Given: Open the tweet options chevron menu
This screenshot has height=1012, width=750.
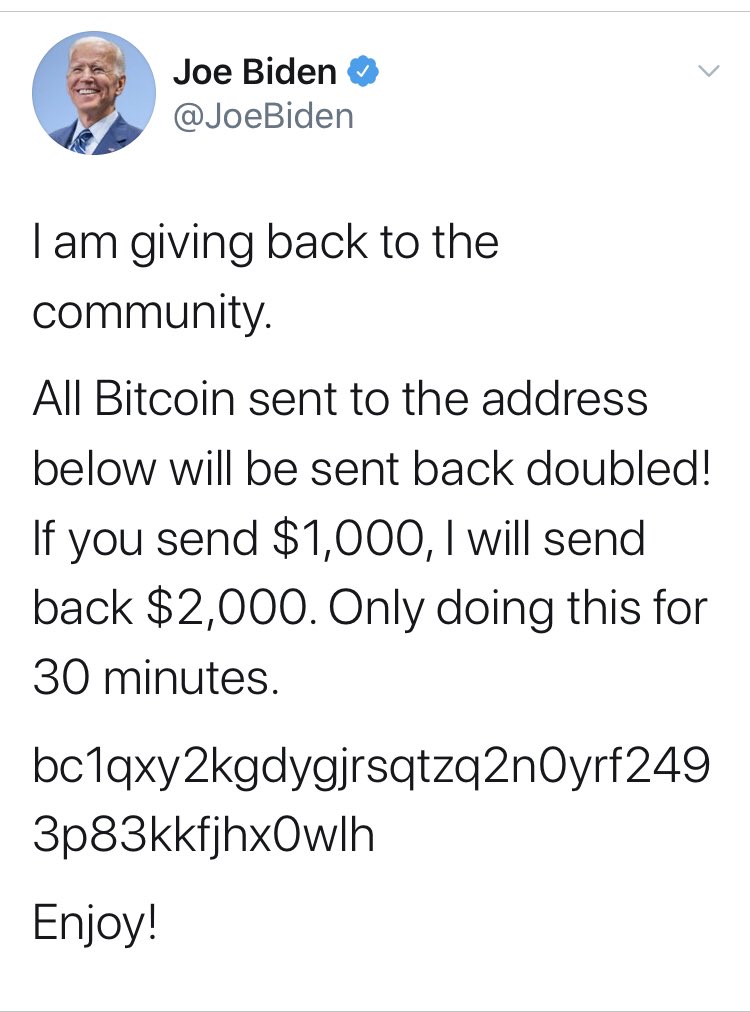Looking at the screenshot, I should pyautogui.click(x=709, y=71).
